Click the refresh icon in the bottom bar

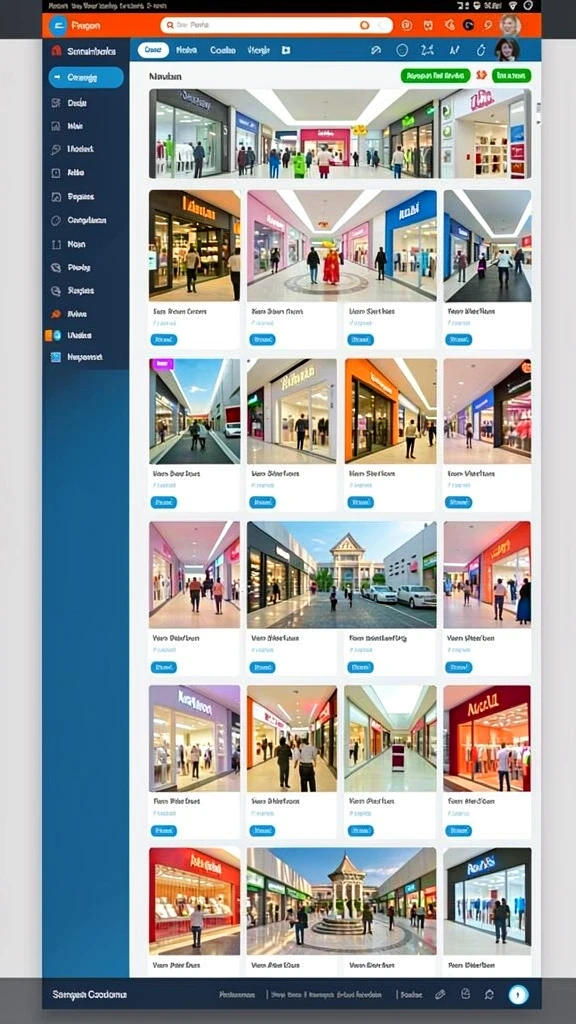(x=489, y=994)
